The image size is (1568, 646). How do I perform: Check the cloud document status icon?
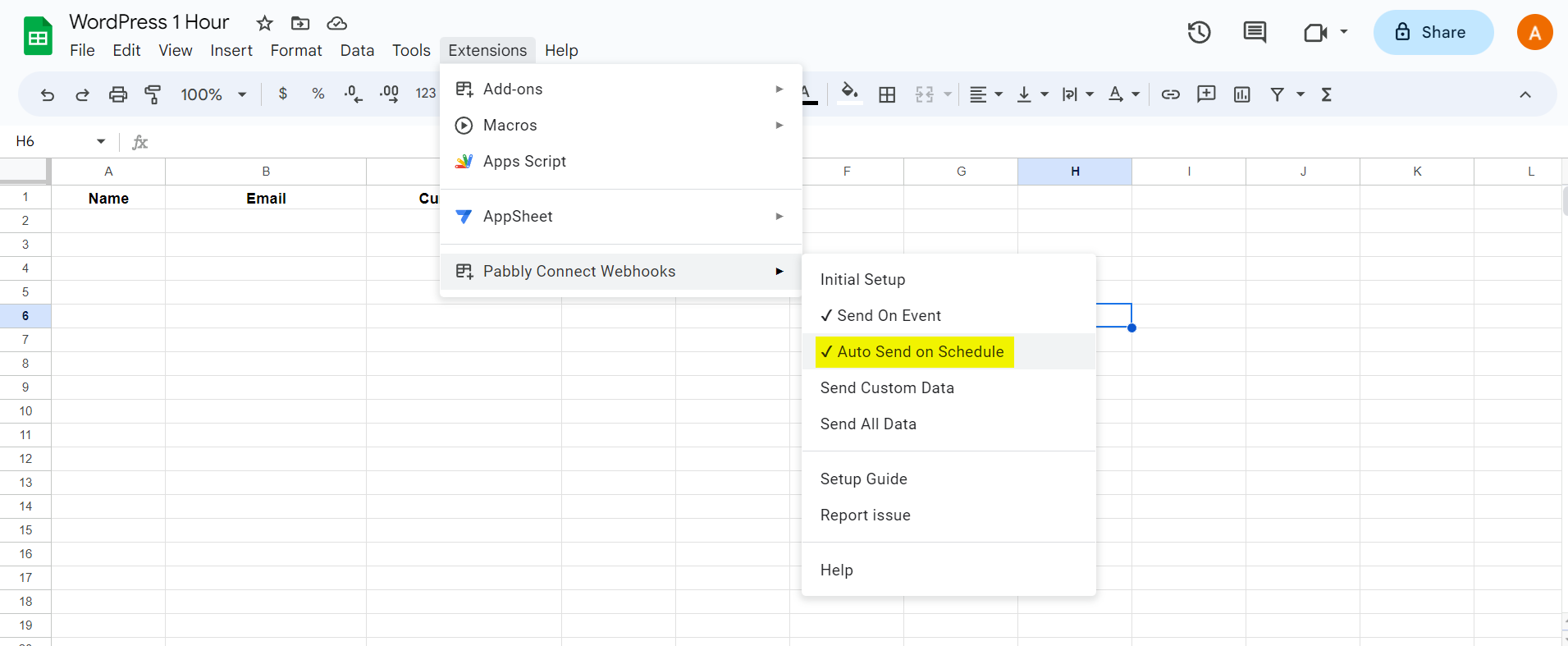click(336, 23)
